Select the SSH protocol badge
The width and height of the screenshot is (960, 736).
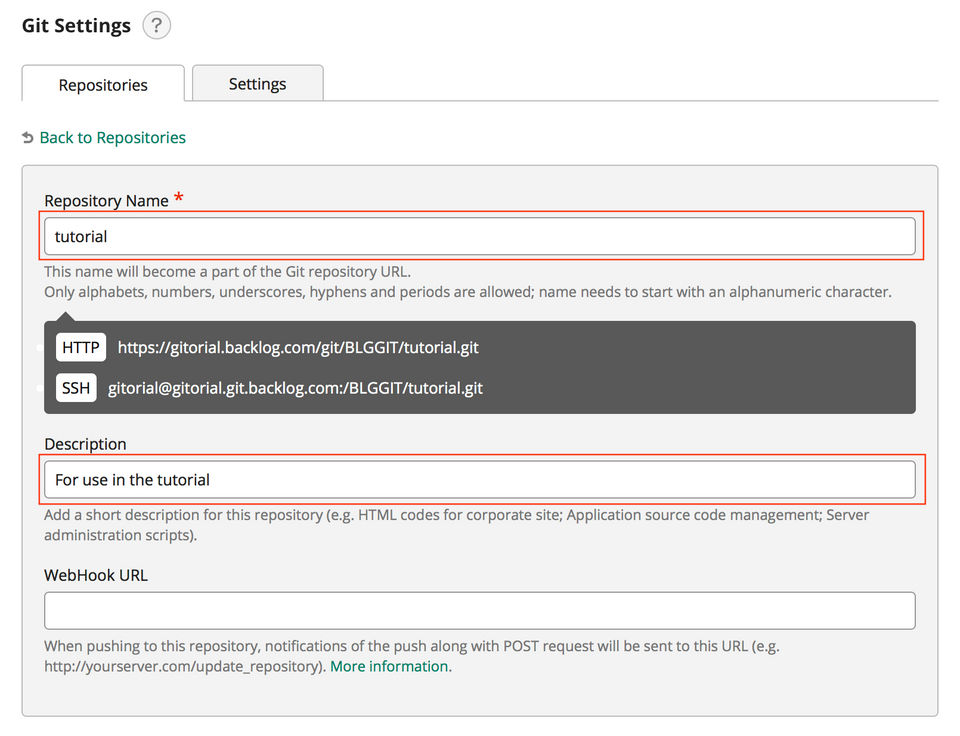[x=76, y=387]
